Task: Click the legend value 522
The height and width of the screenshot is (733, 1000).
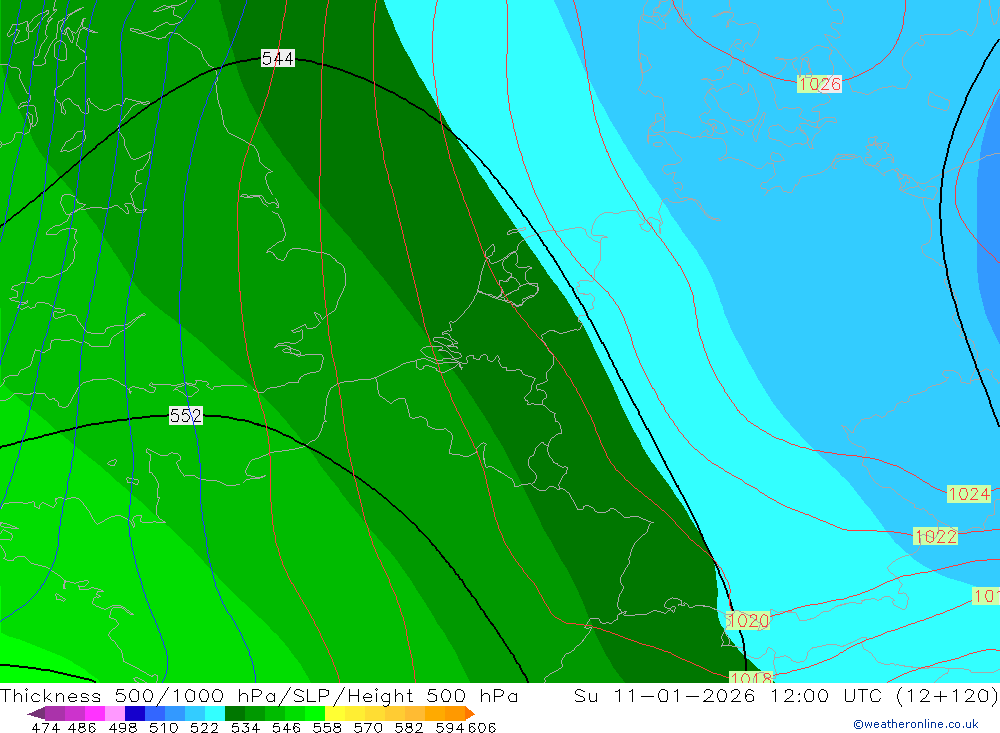Action: (x=205, y=728)
